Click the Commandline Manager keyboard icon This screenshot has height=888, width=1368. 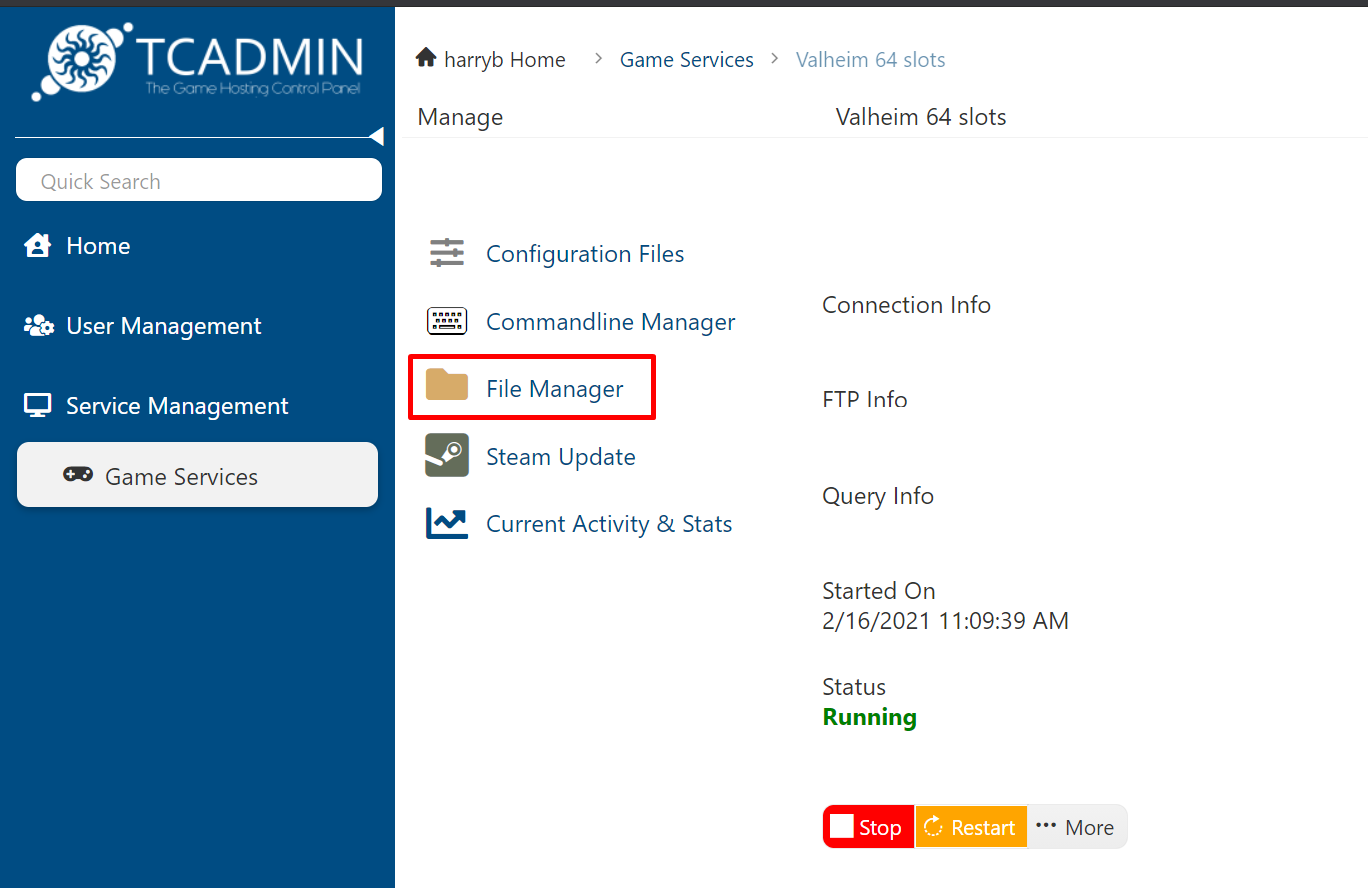(447, 321)
